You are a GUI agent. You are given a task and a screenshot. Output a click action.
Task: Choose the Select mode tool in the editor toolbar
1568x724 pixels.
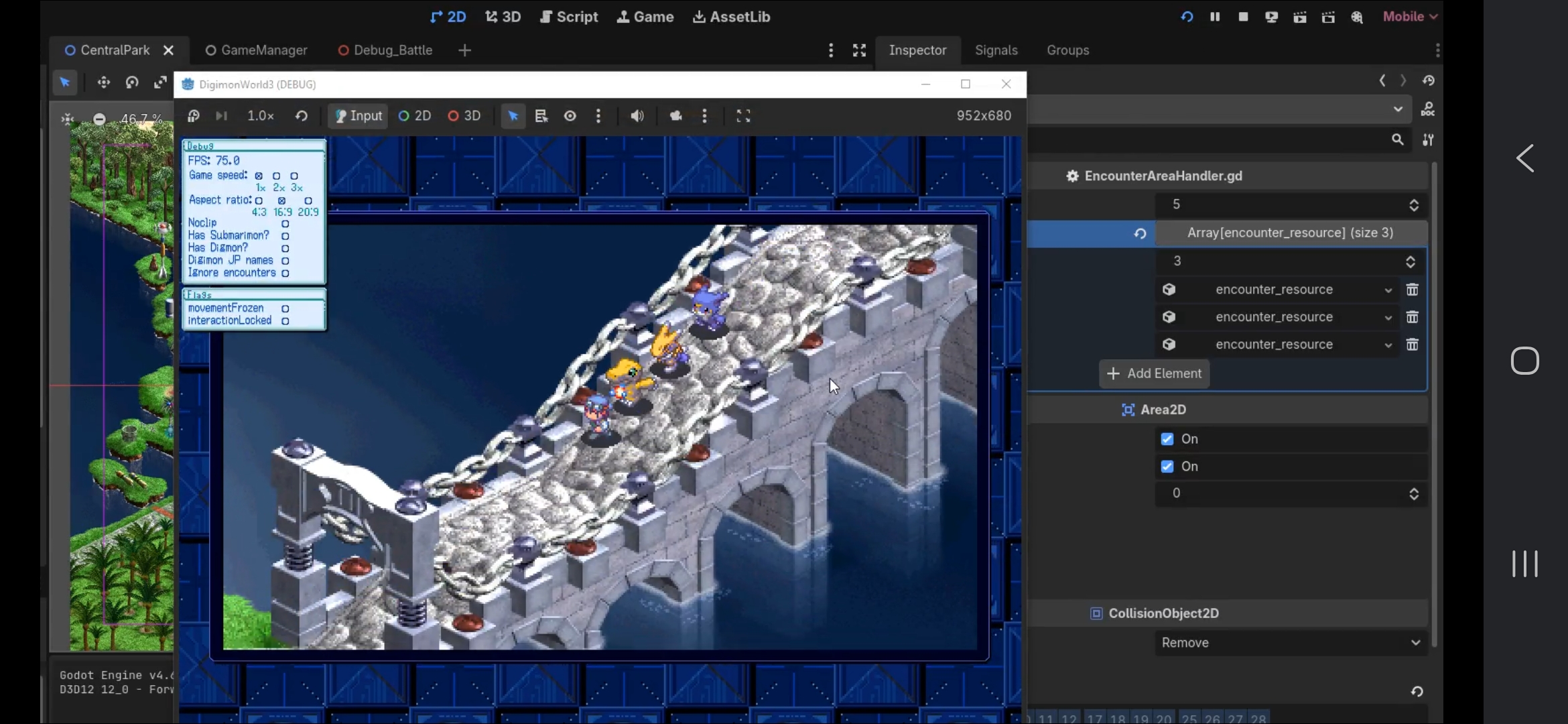pyautogui.click(x=65, y=82)
